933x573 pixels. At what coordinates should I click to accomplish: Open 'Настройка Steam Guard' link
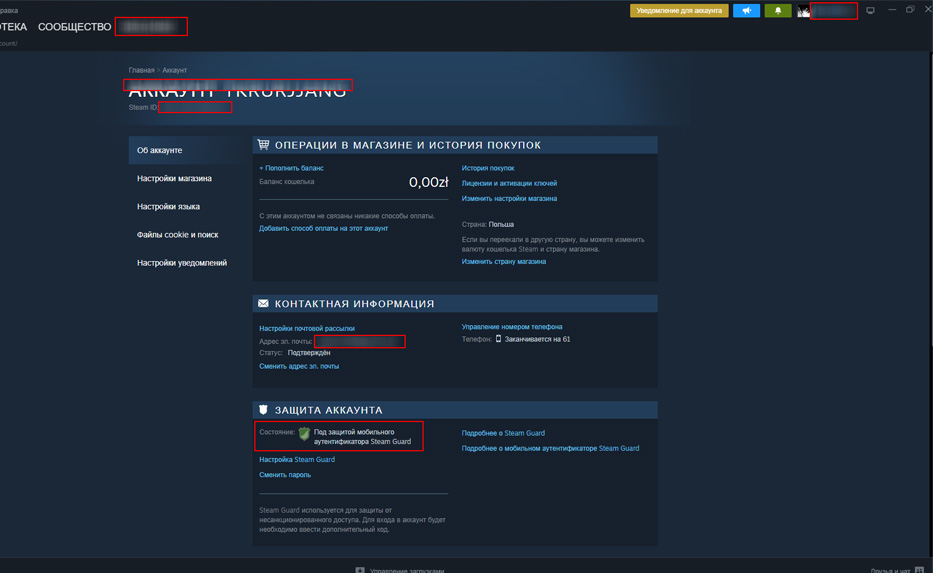[297, 460]
